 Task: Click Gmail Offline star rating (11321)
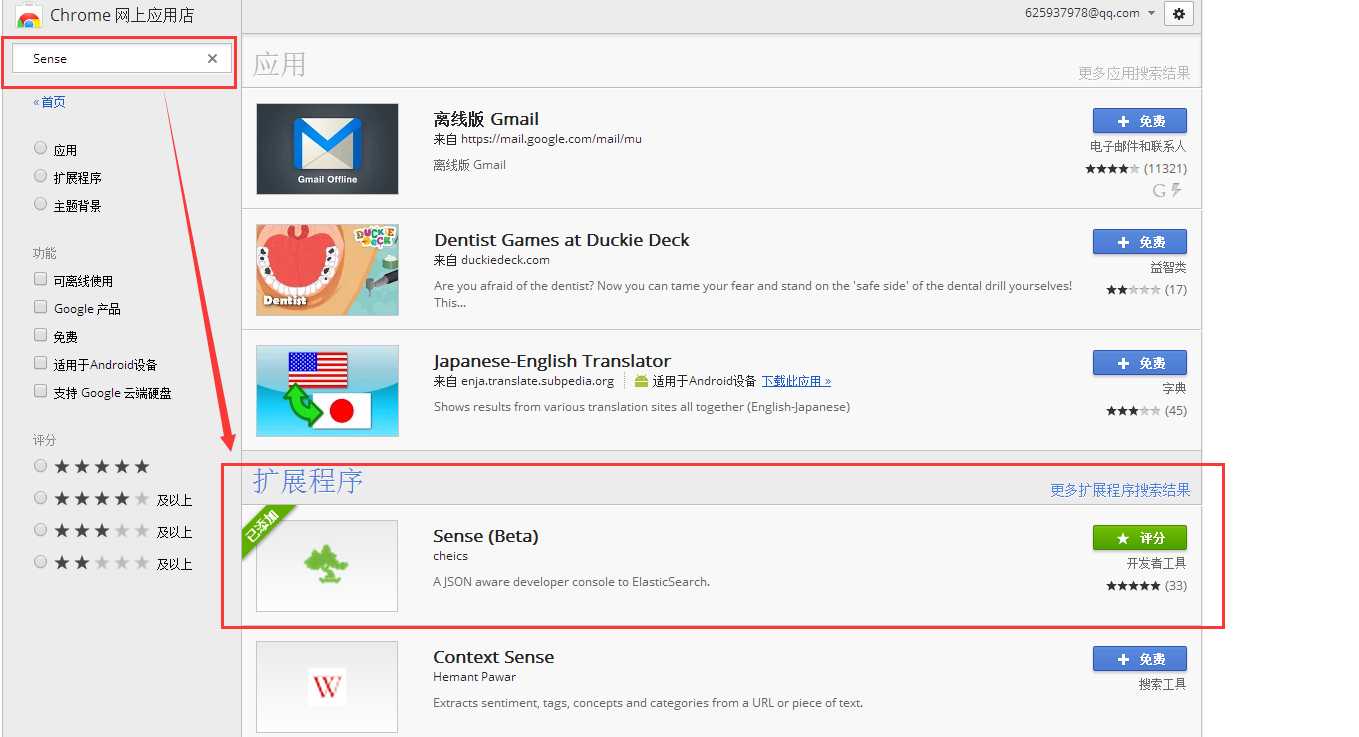coord(1136,169)
